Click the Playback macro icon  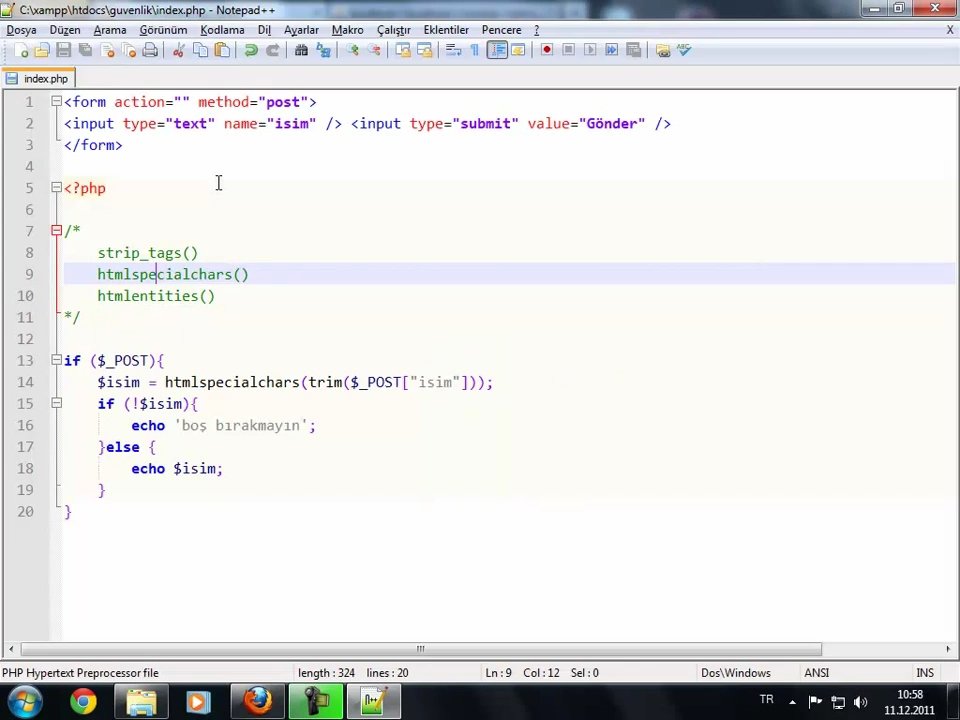click(590, 50)
